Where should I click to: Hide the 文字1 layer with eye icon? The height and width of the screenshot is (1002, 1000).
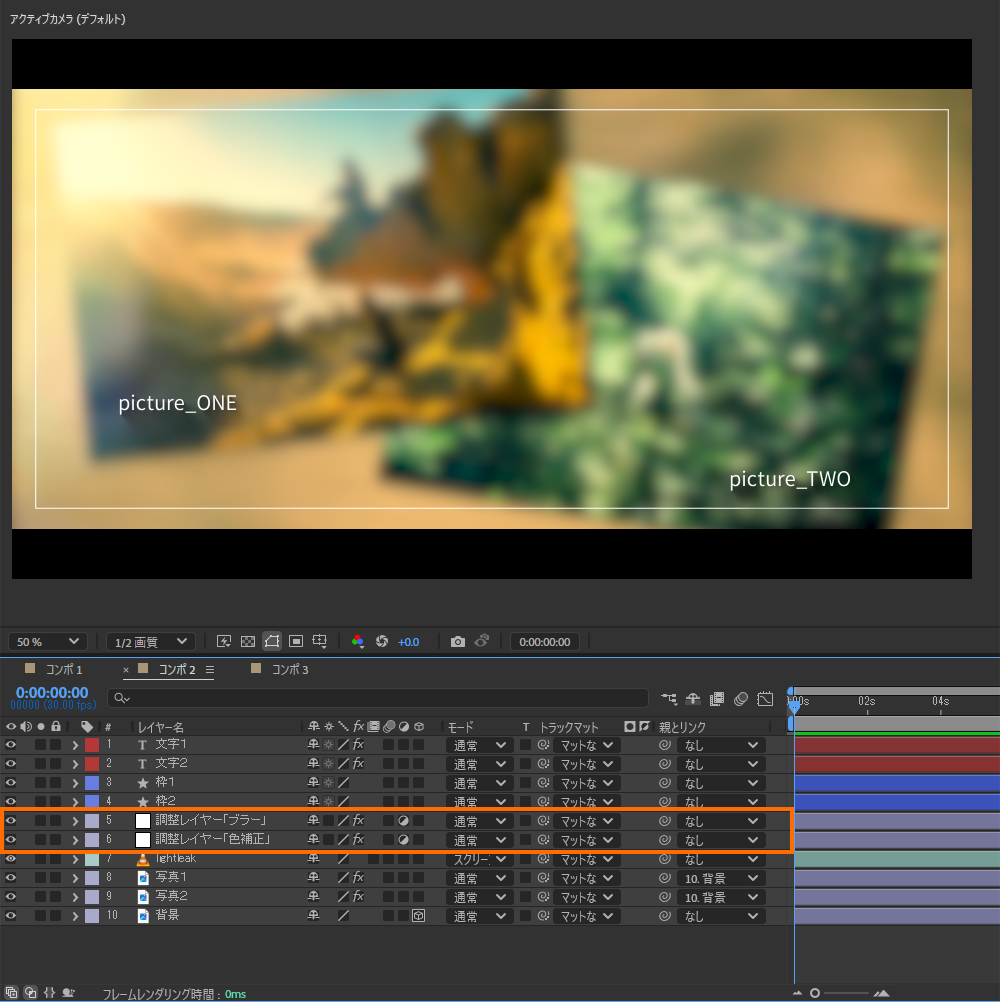[x=11, y=745]
